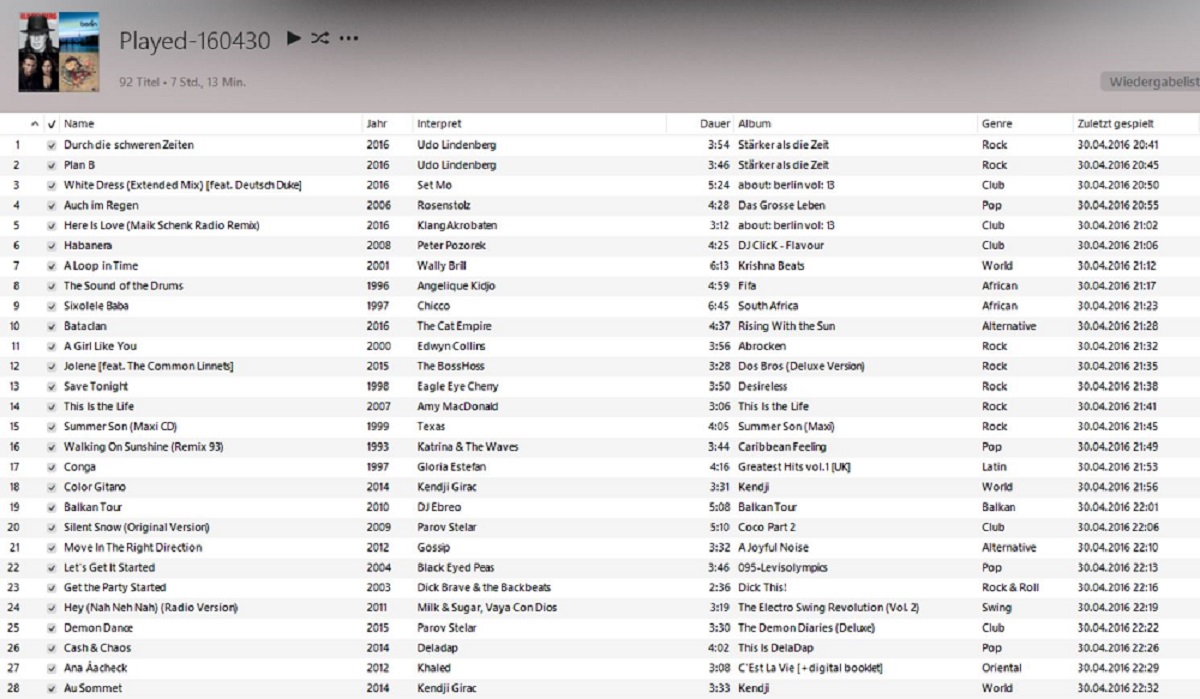Sort tracks by the Name column
1200x699 pixels.
(78, 124)
